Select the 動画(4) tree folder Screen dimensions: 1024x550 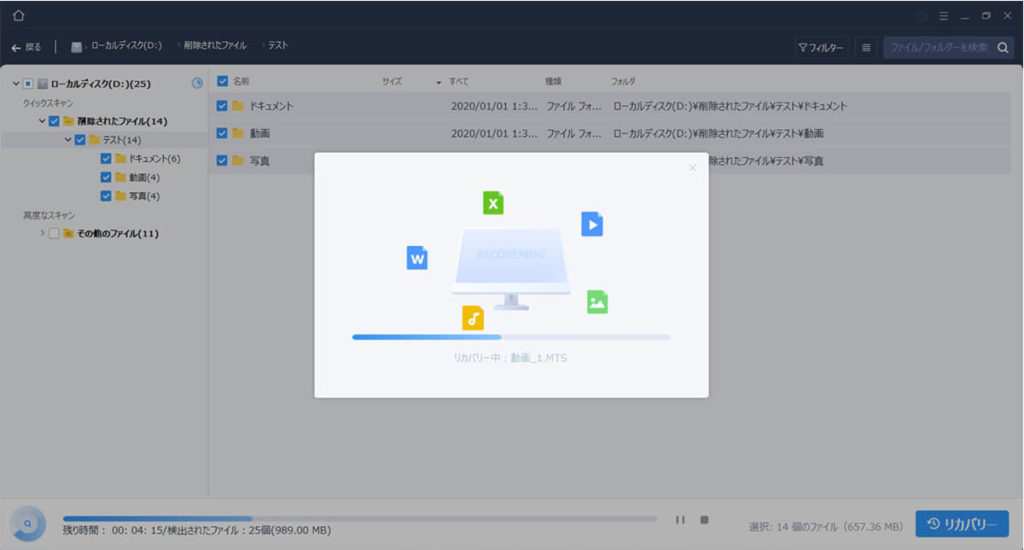pyautogui.click(x=137, y=178)
